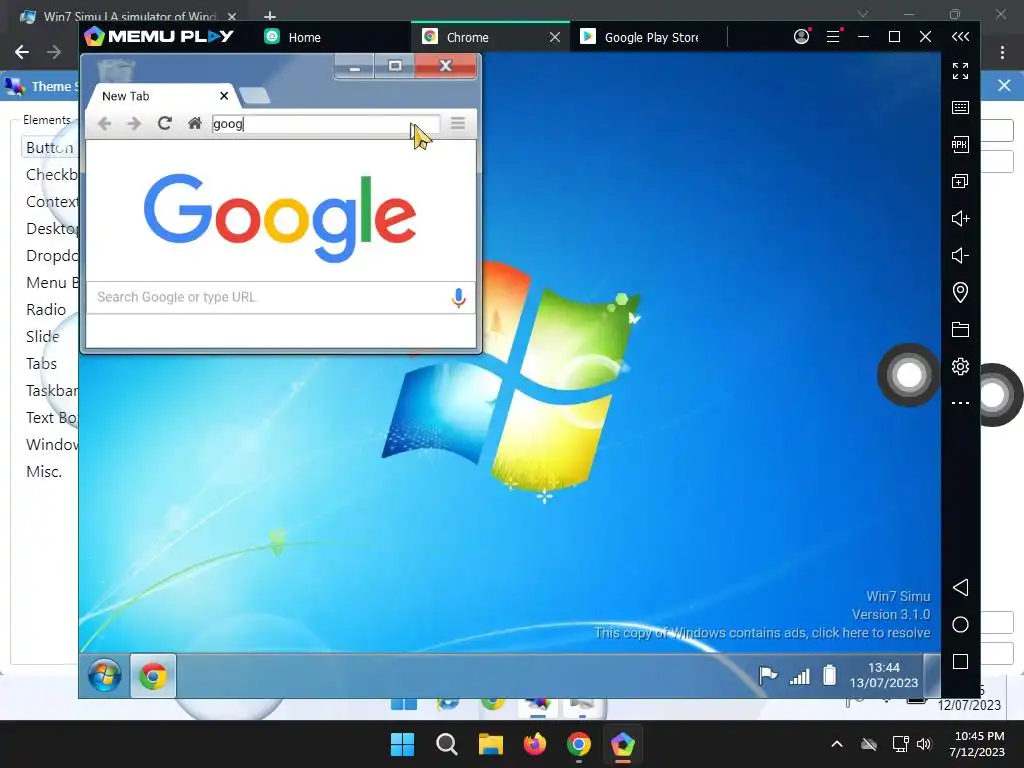Image resolution: width=1024 pixels, height=768 pixels.
Task: Open host browser three-dot menu
Action: 1002,52
